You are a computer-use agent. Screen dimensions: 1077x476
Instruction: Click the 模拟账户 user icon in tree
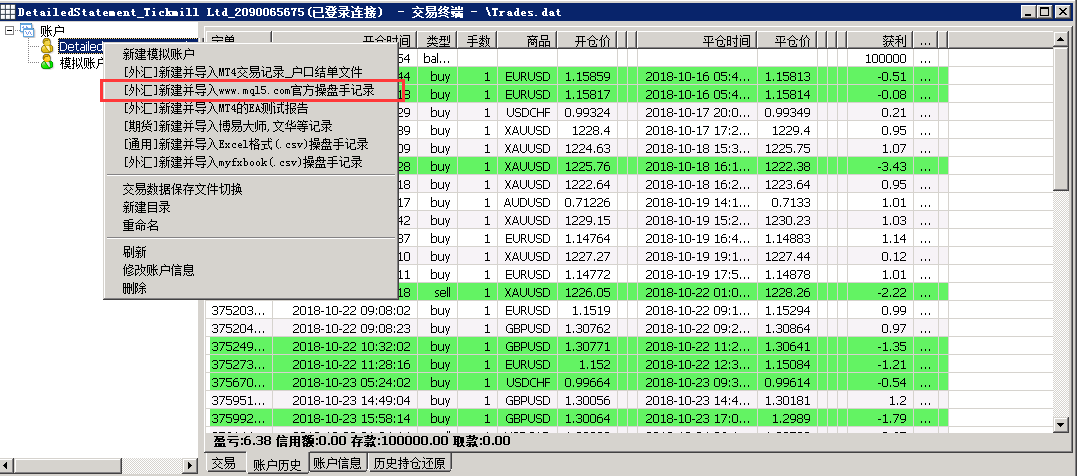(47, 62)
